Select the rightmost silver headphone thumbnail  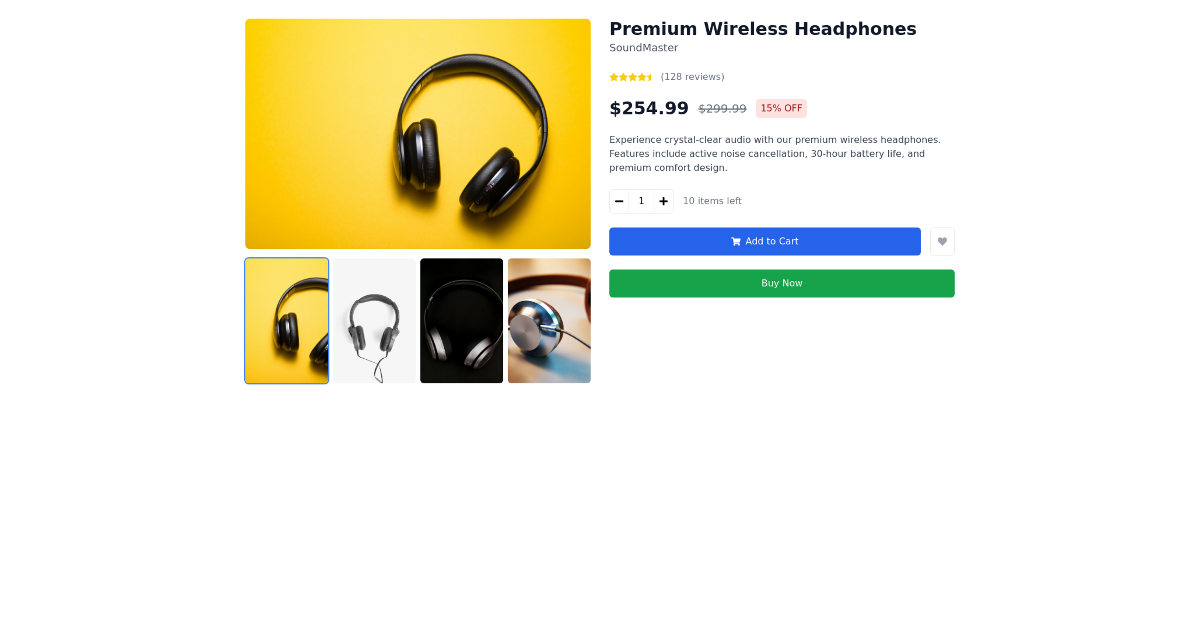tap(549, 320)
